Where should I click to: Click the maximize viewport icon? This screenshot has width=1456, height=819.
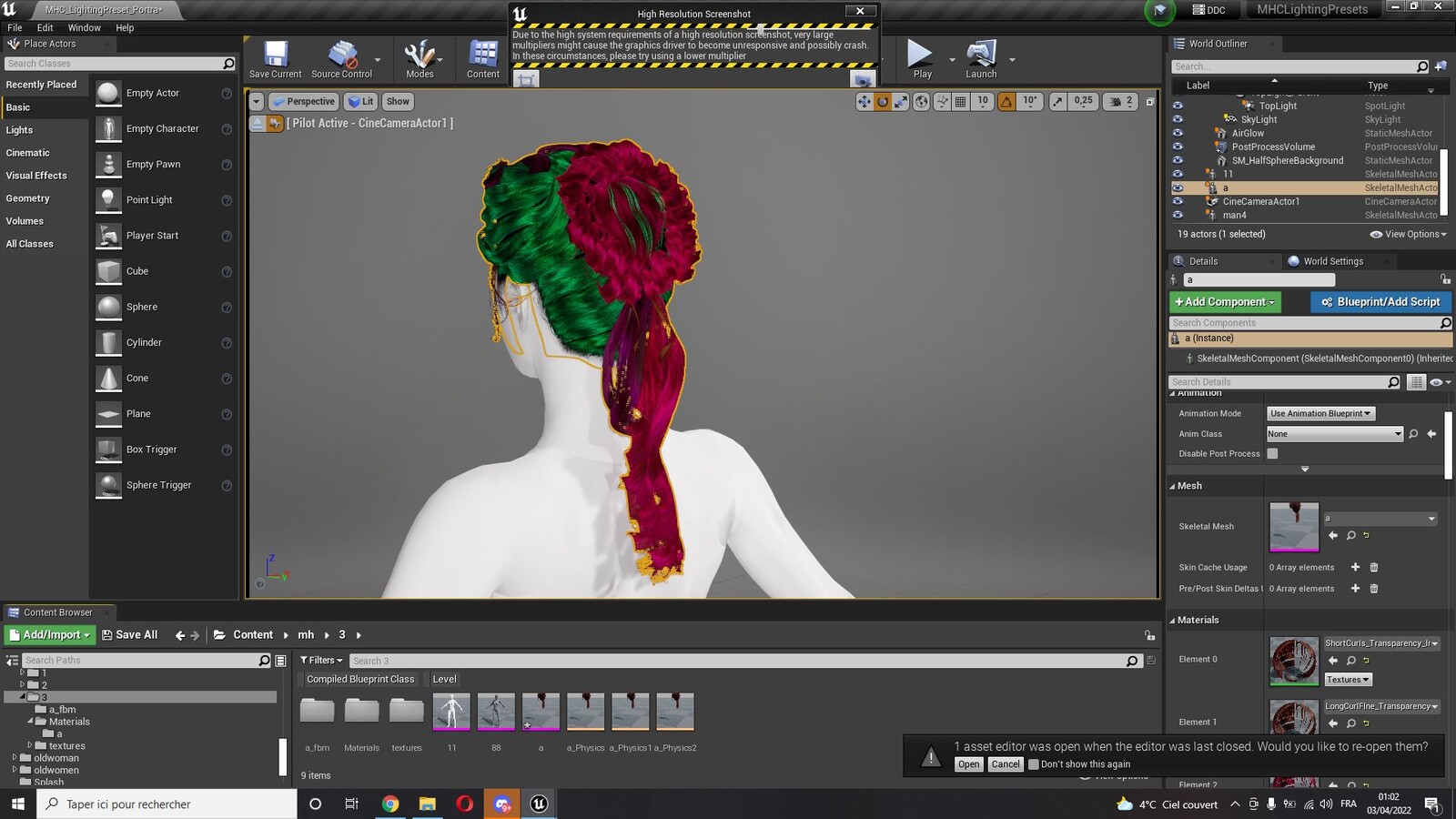(x=1149, y=102)
